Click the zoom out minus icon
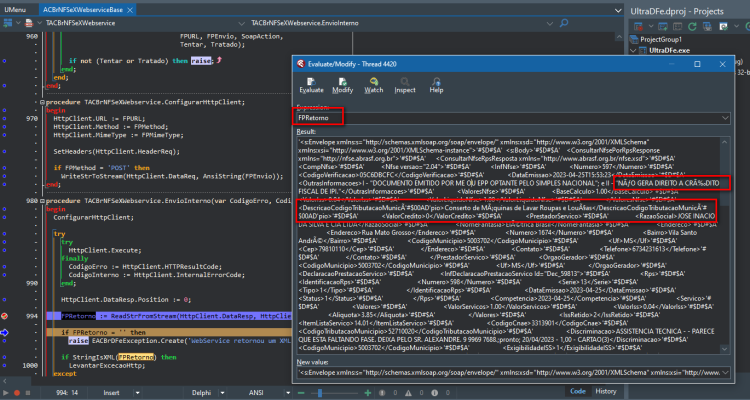Image resolution: width=750 pixels, height=400 pixels. coord(301,393)
